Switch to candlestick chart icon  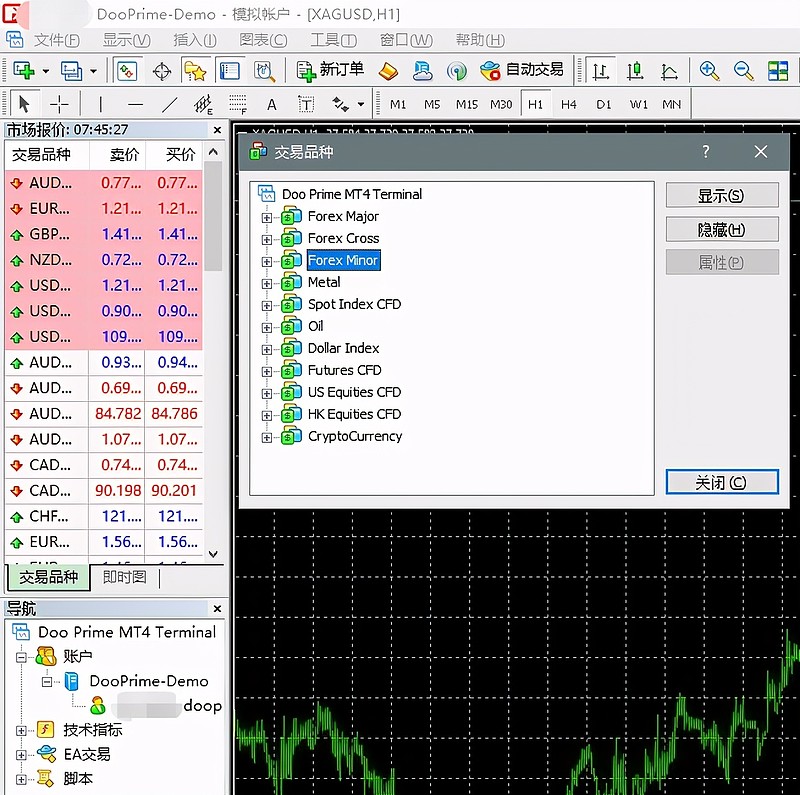tap(635, 71)
